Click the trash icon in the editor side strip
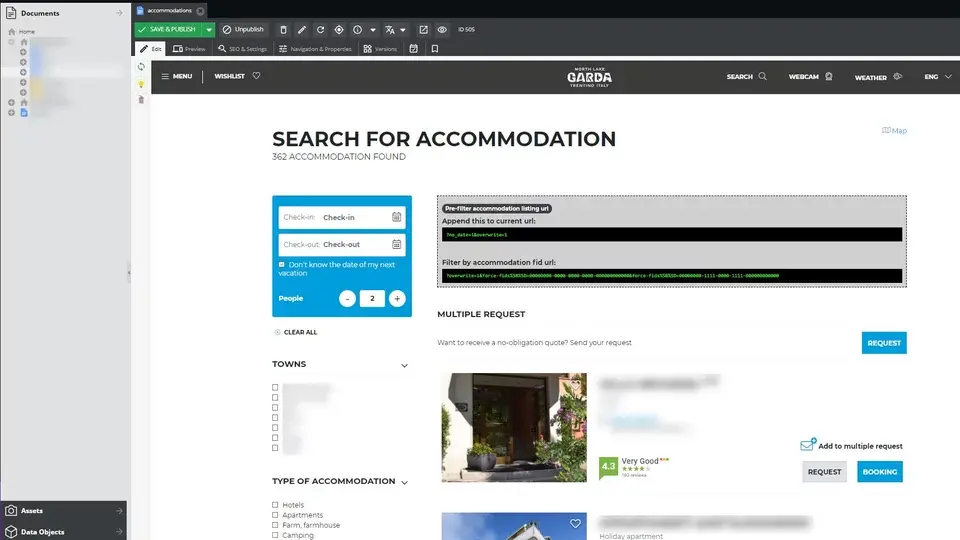The height and width of the screenshot is (540, 960). pyautogui.click(x=141, y=99)
